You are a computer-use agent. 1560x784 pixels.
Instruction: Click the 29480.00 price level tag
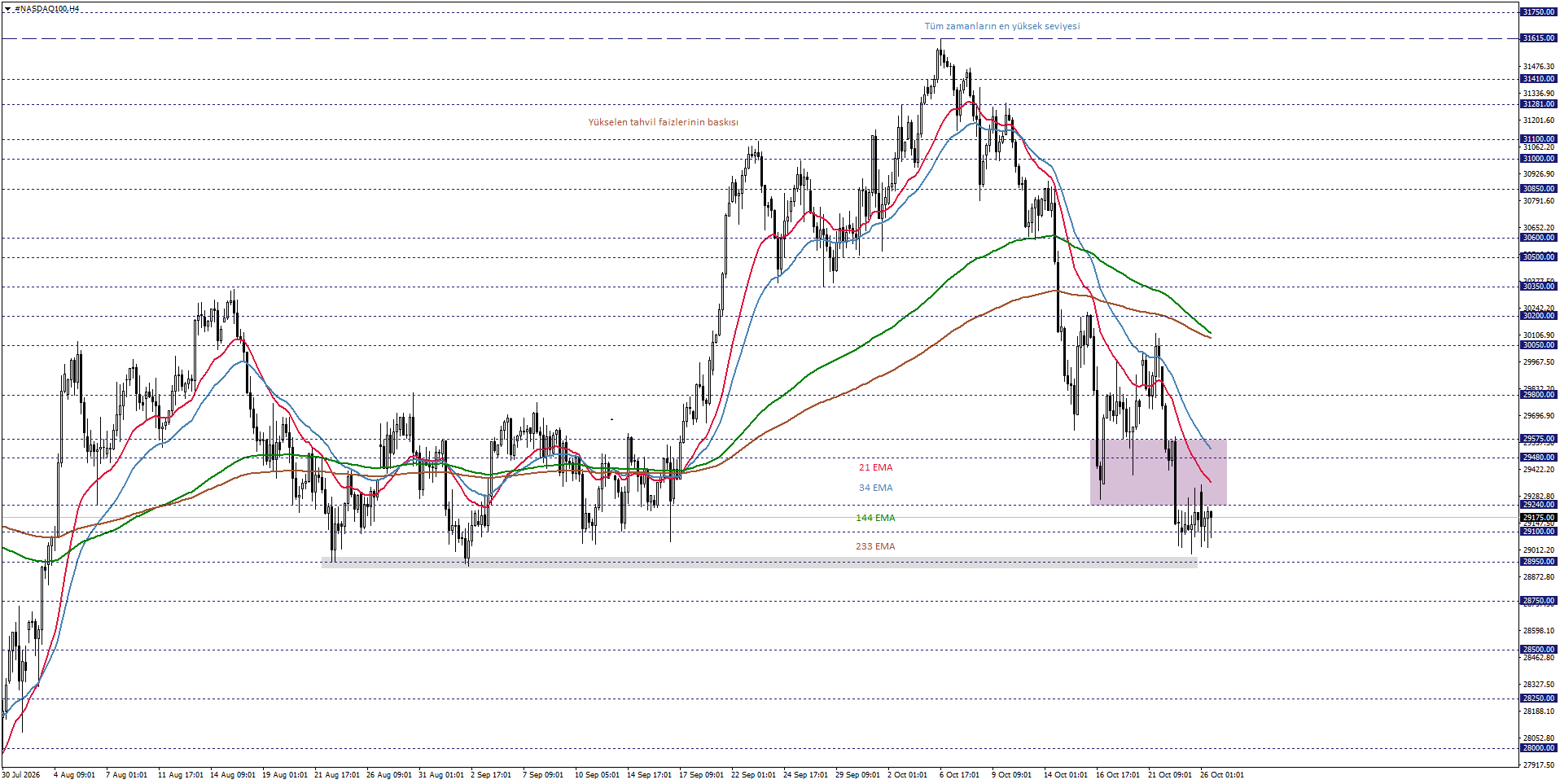click(1539, 458)
